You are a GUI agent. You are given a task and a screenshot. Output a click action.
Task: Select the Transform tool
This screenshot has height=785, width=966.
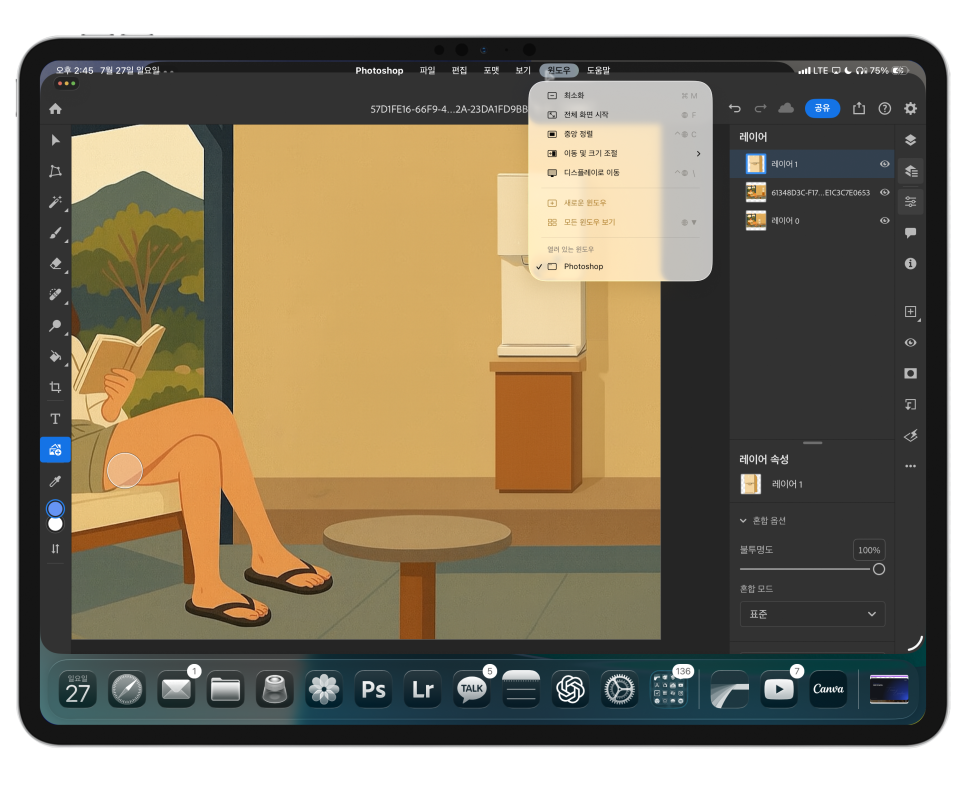click(55, 171)
